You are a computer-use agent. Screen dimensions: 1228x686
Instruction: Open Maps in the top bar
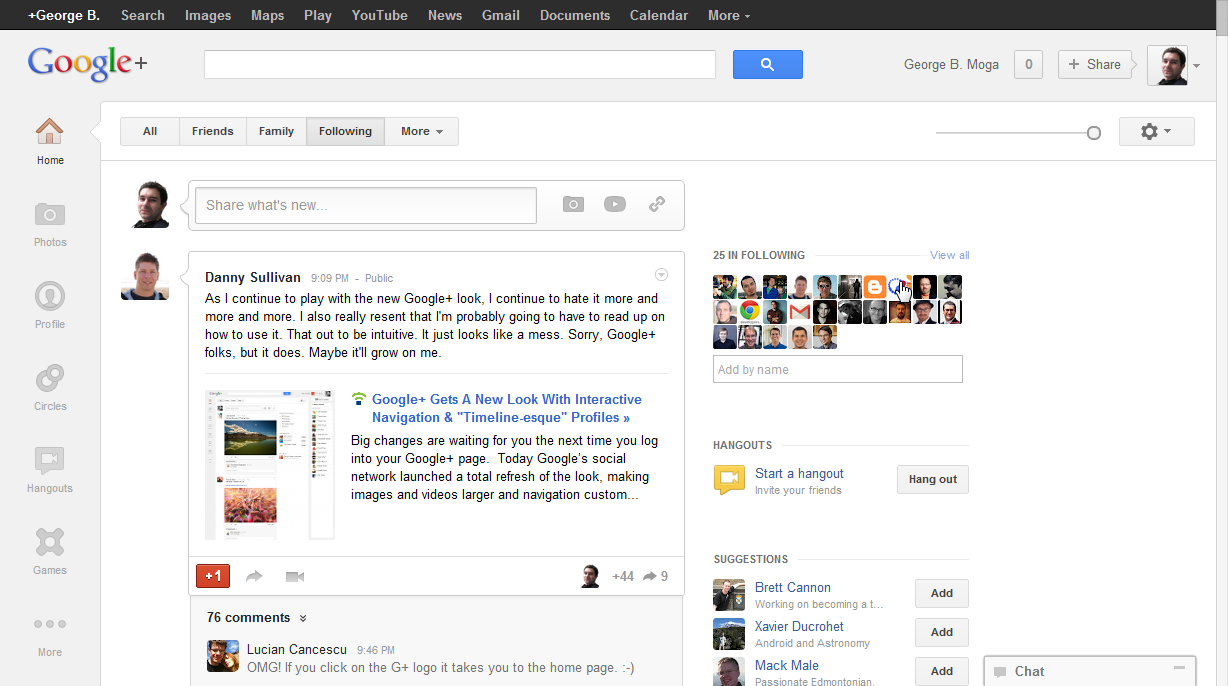coord(268,15)
